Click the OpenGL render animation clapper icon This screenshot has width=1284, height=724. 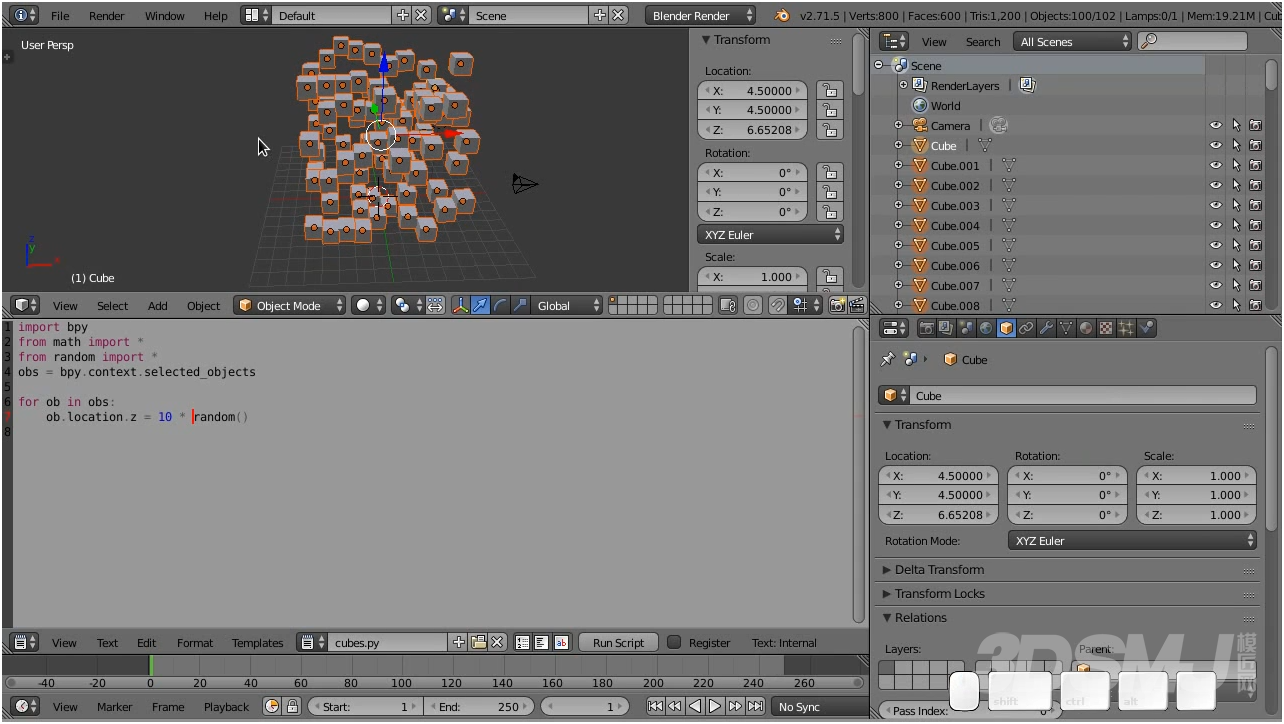857,306
